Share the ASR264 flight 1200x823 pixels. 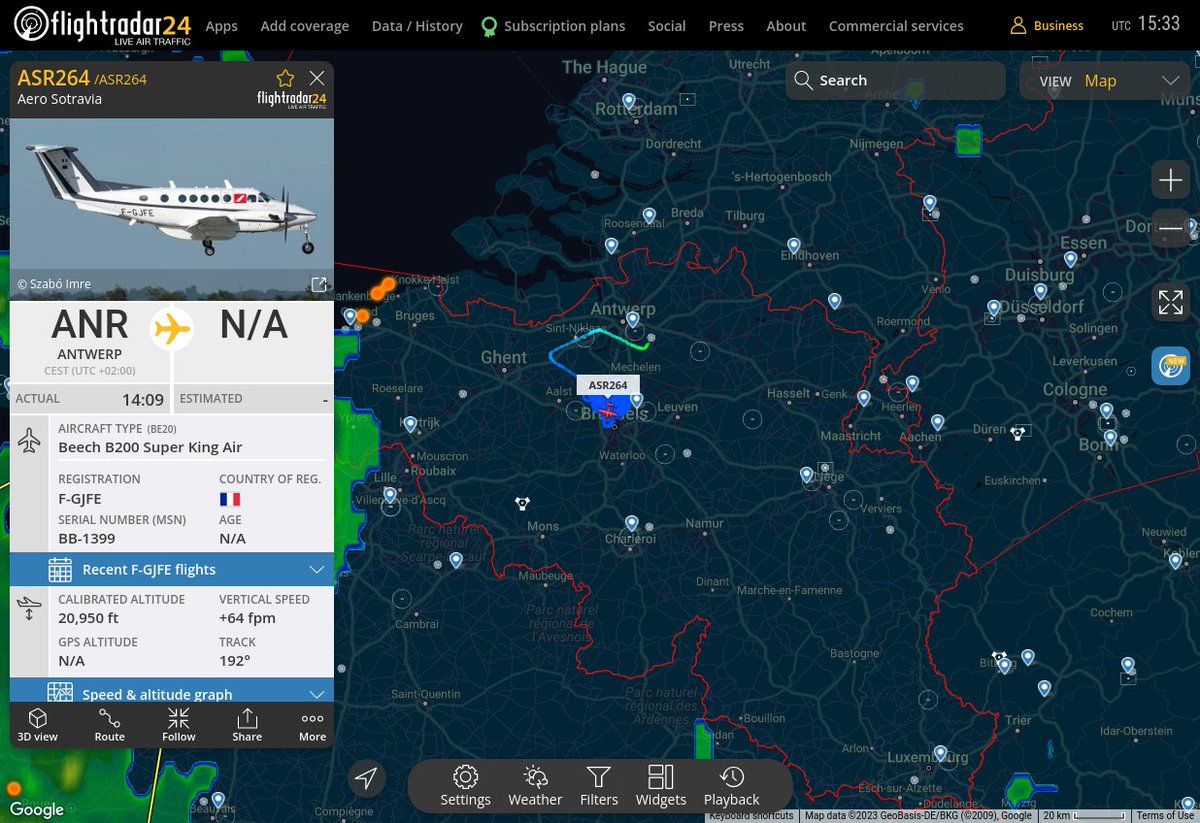pos(247,725)
